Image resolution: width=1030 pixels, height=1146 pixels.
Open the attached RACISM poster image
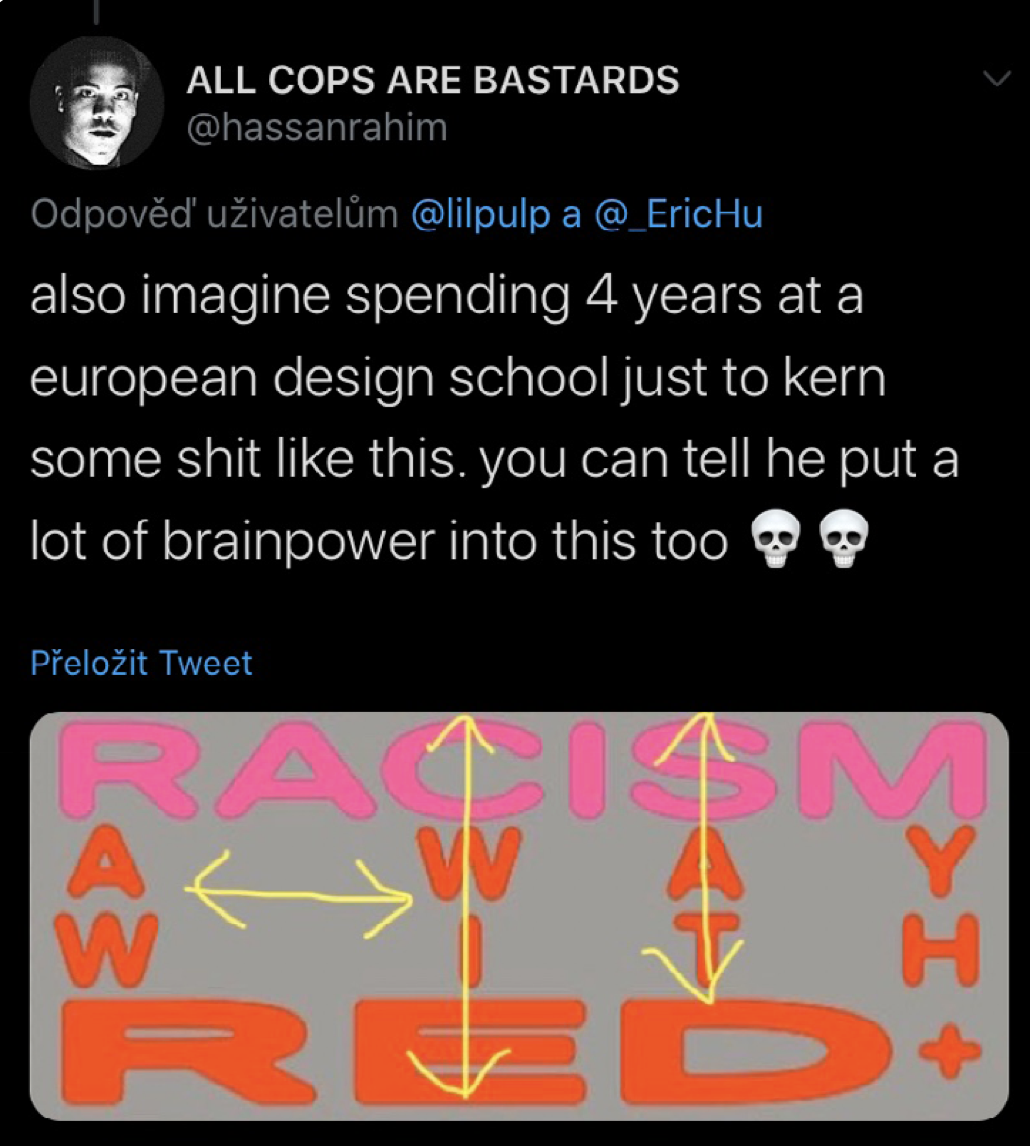pos(519,916)
